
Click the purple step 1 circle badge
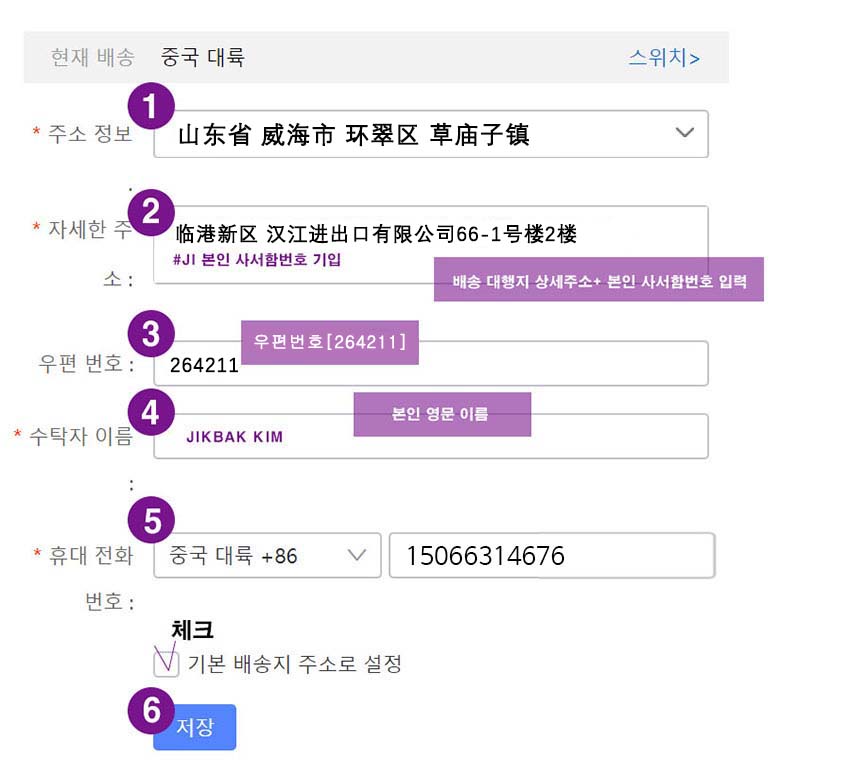point(151,106)
